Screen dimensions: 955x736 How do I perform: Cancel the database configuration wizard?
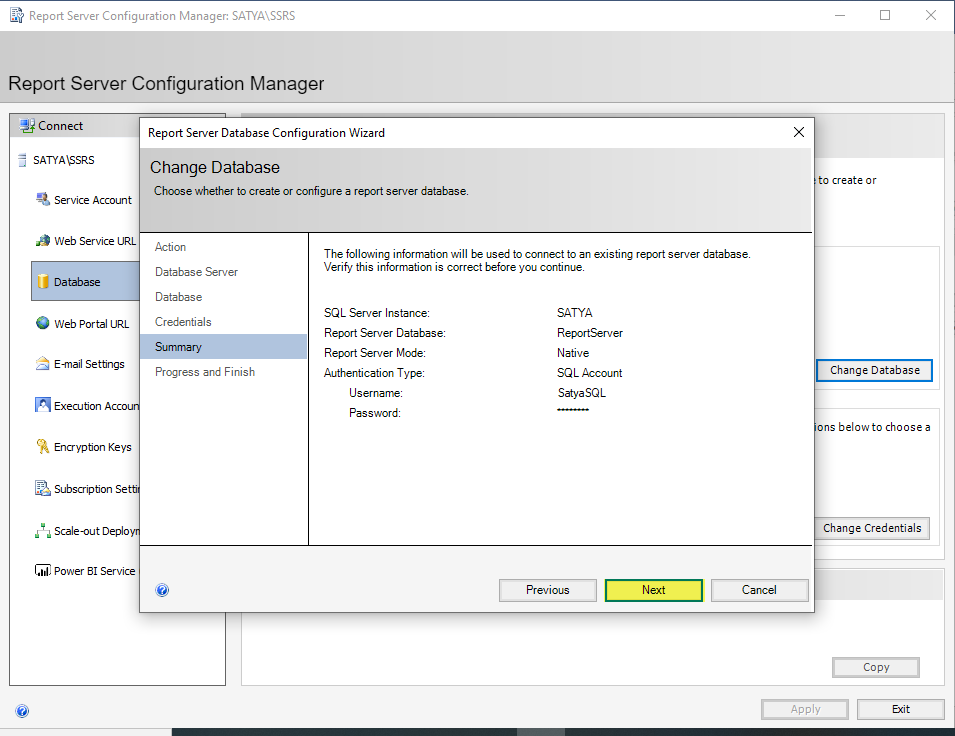click(x=759, y=590)
